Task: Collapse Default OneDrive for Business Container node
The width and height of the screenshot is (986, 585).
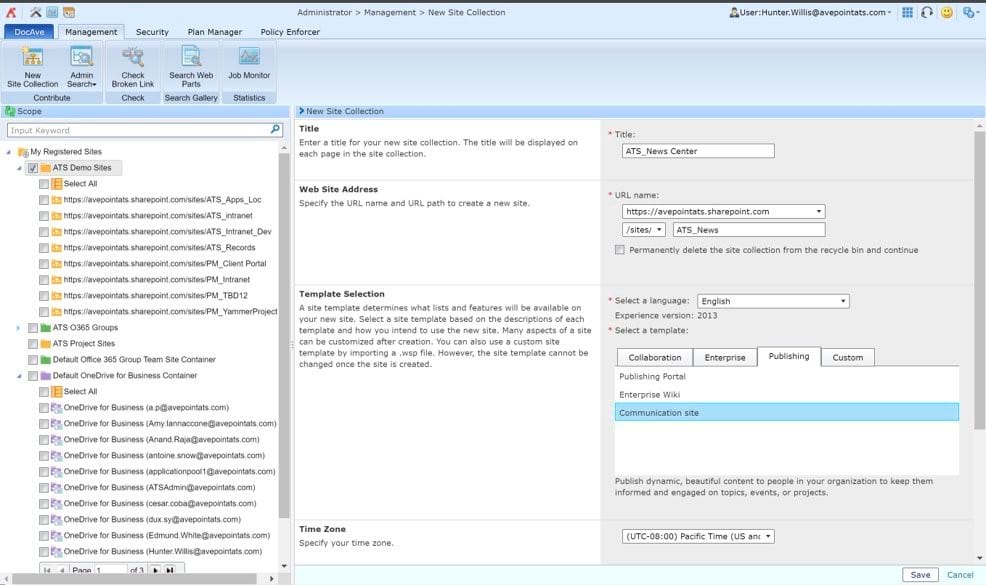Action: 19,376
